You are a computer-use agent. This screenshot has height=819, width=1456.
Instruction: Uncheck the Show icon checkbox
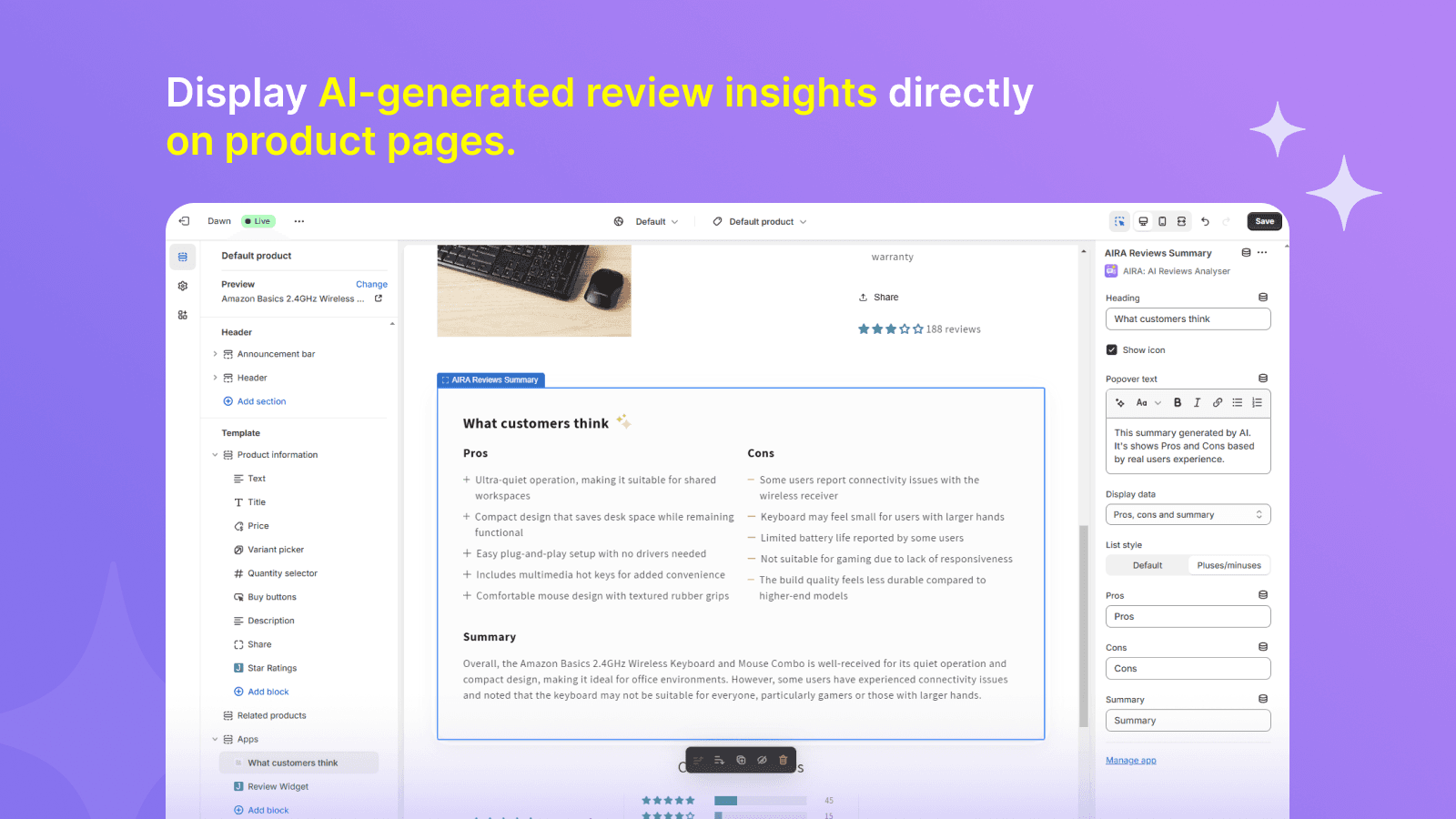coord(1111,349)
